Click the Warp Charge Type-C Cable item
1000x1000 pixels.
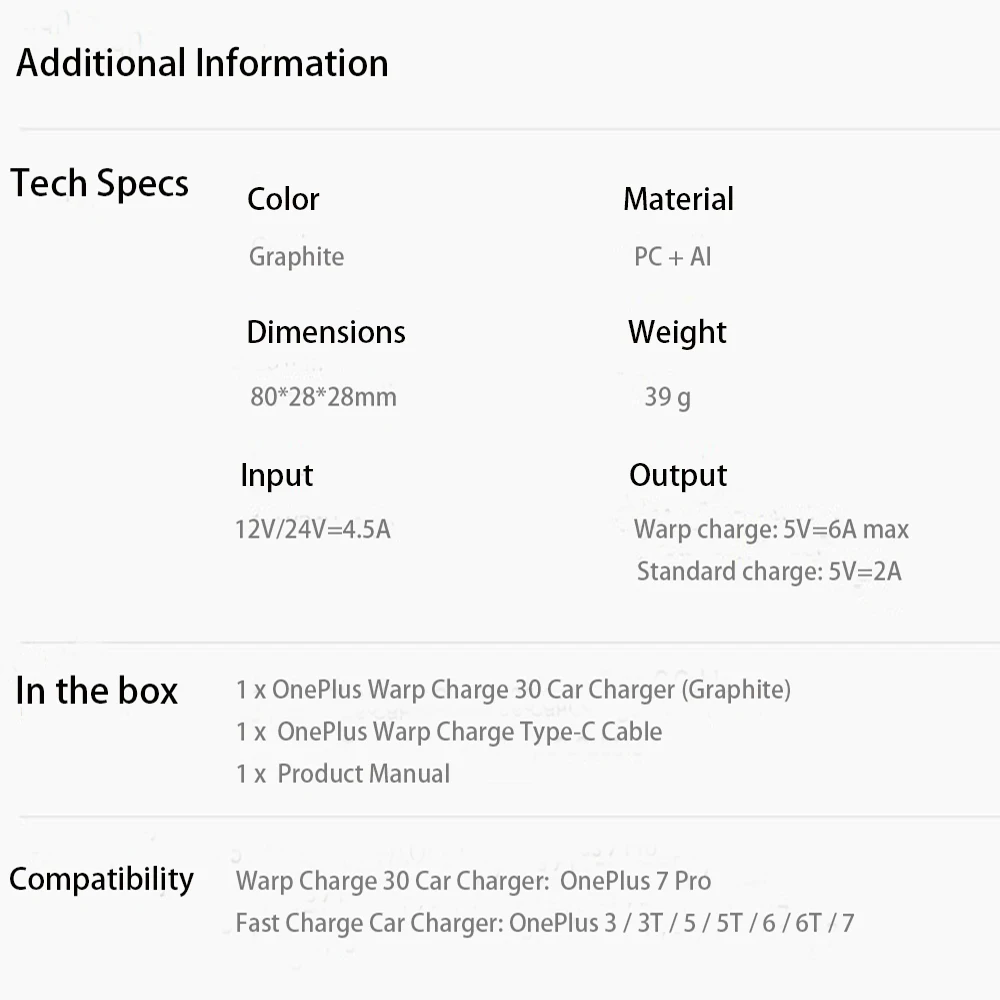click(x=449, y=731)
